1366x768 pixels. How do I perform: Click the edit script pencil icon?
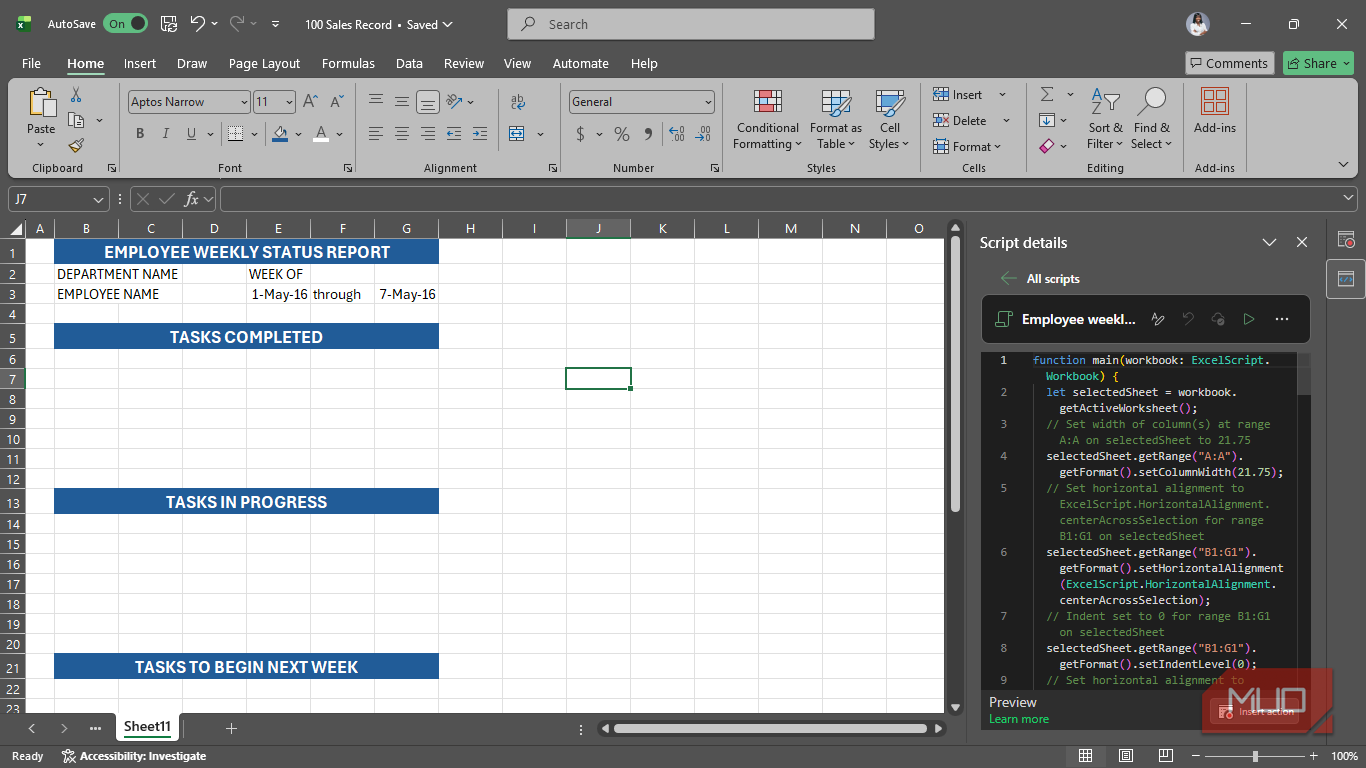click(1158, 319)
